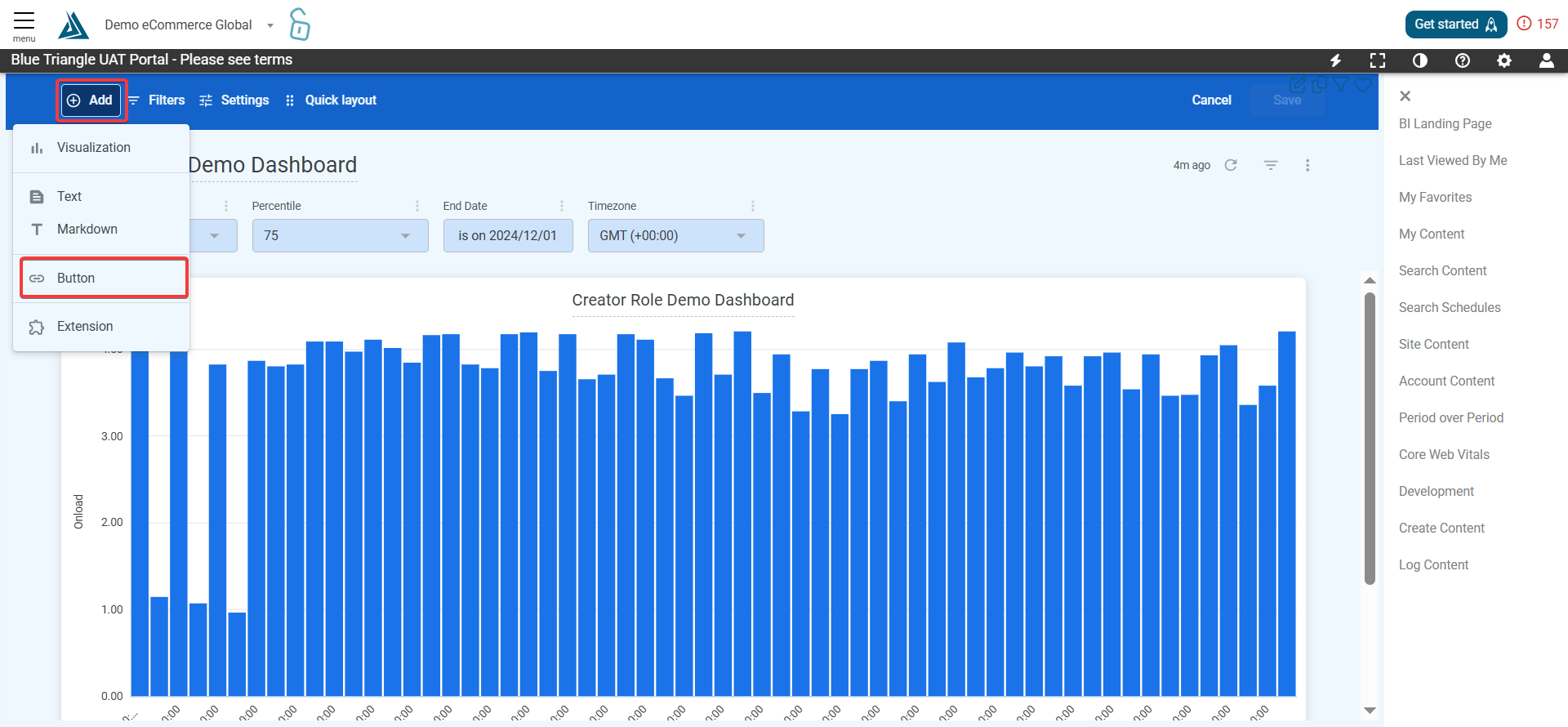Open Timezone filter options dots
The image size is (1568, 727).
(x=753, y=206)
